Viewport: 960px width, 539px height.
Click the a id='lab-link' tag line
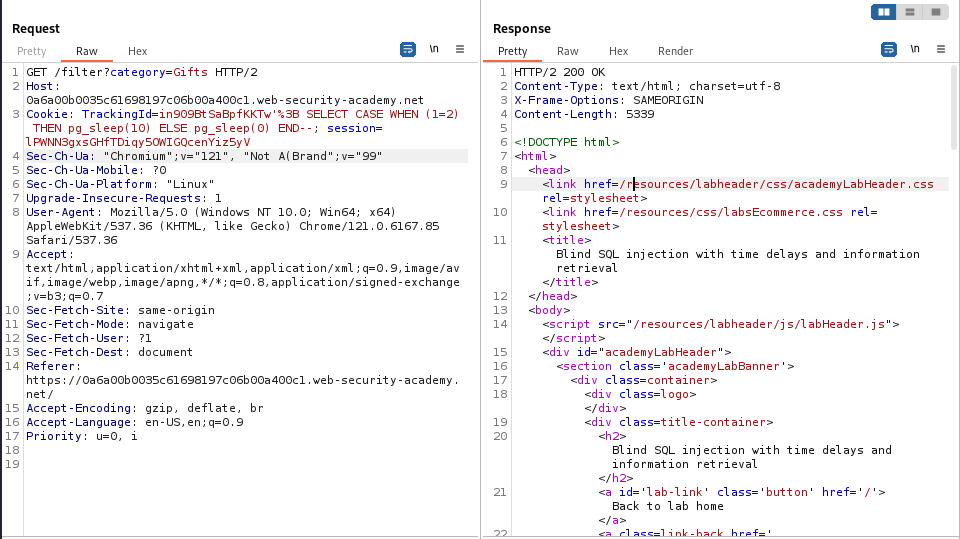(x=741, y=492)
